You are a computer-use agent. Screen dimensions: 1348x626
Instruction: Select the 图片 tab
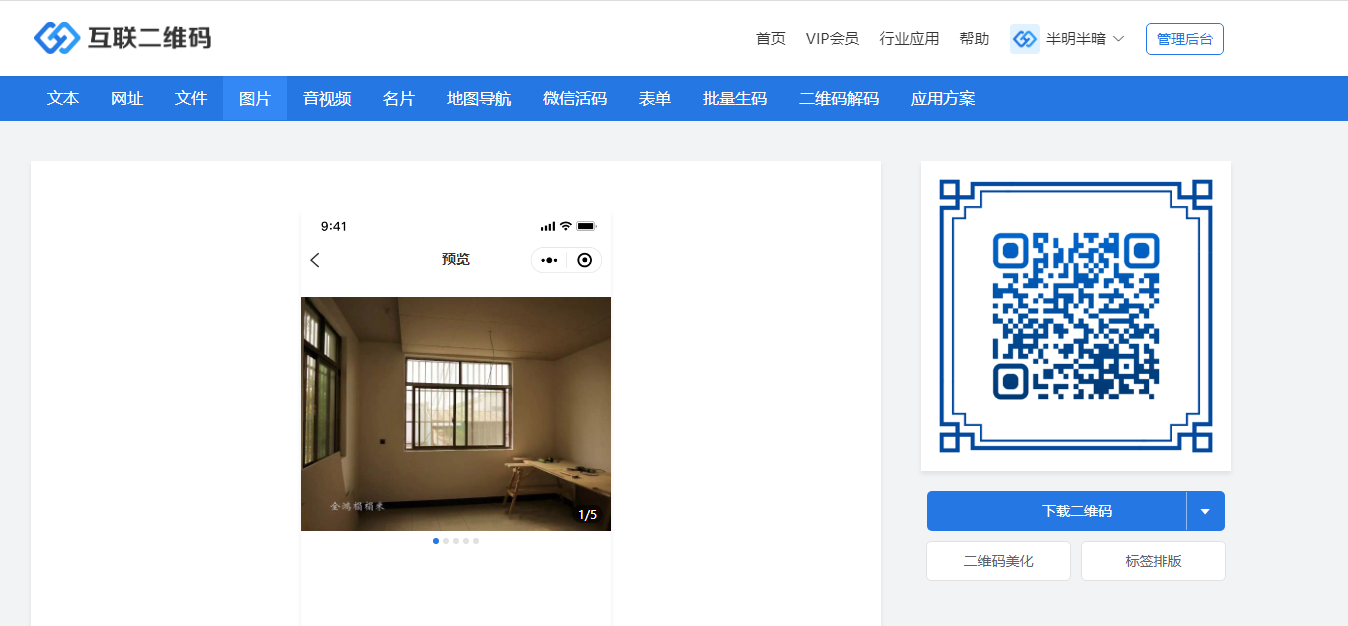(x=255, y=98)
